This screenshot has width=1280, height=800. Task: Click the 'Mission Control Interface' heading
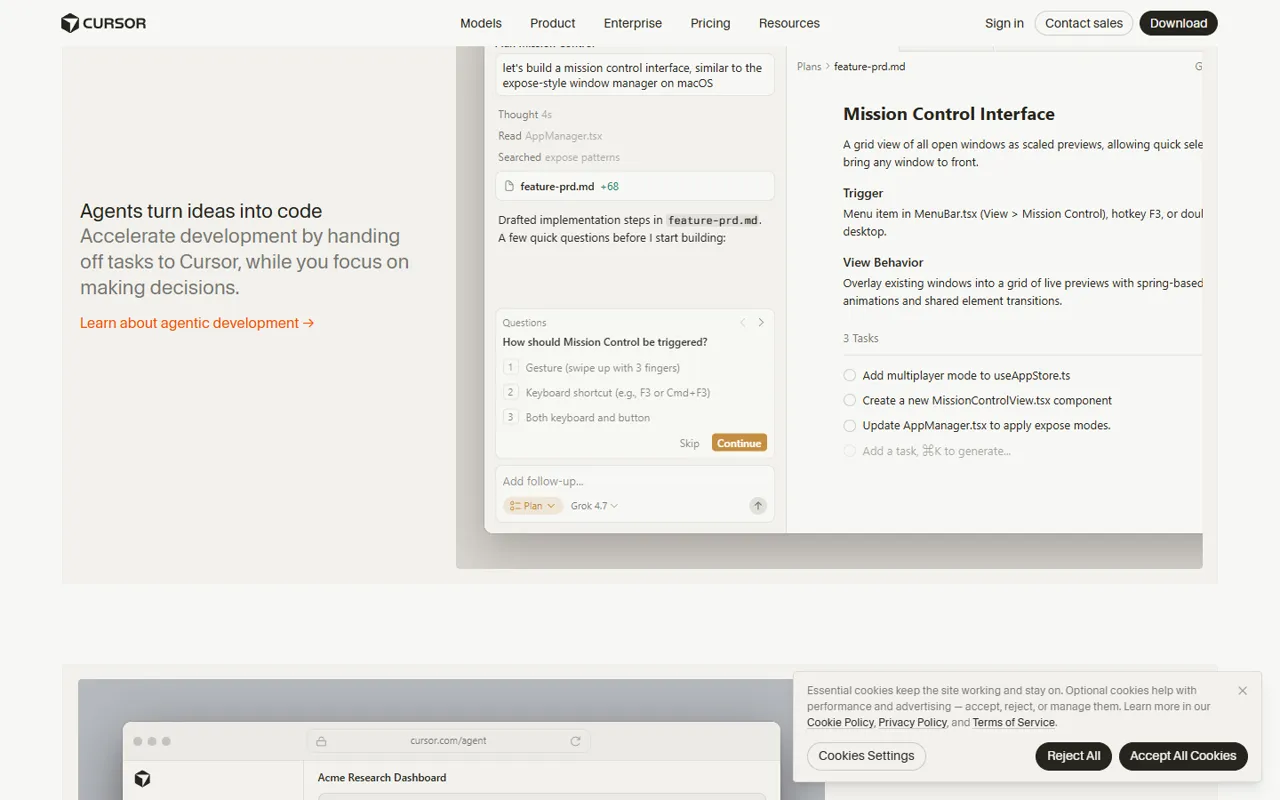pyautogui.click(x=949, y=114)
